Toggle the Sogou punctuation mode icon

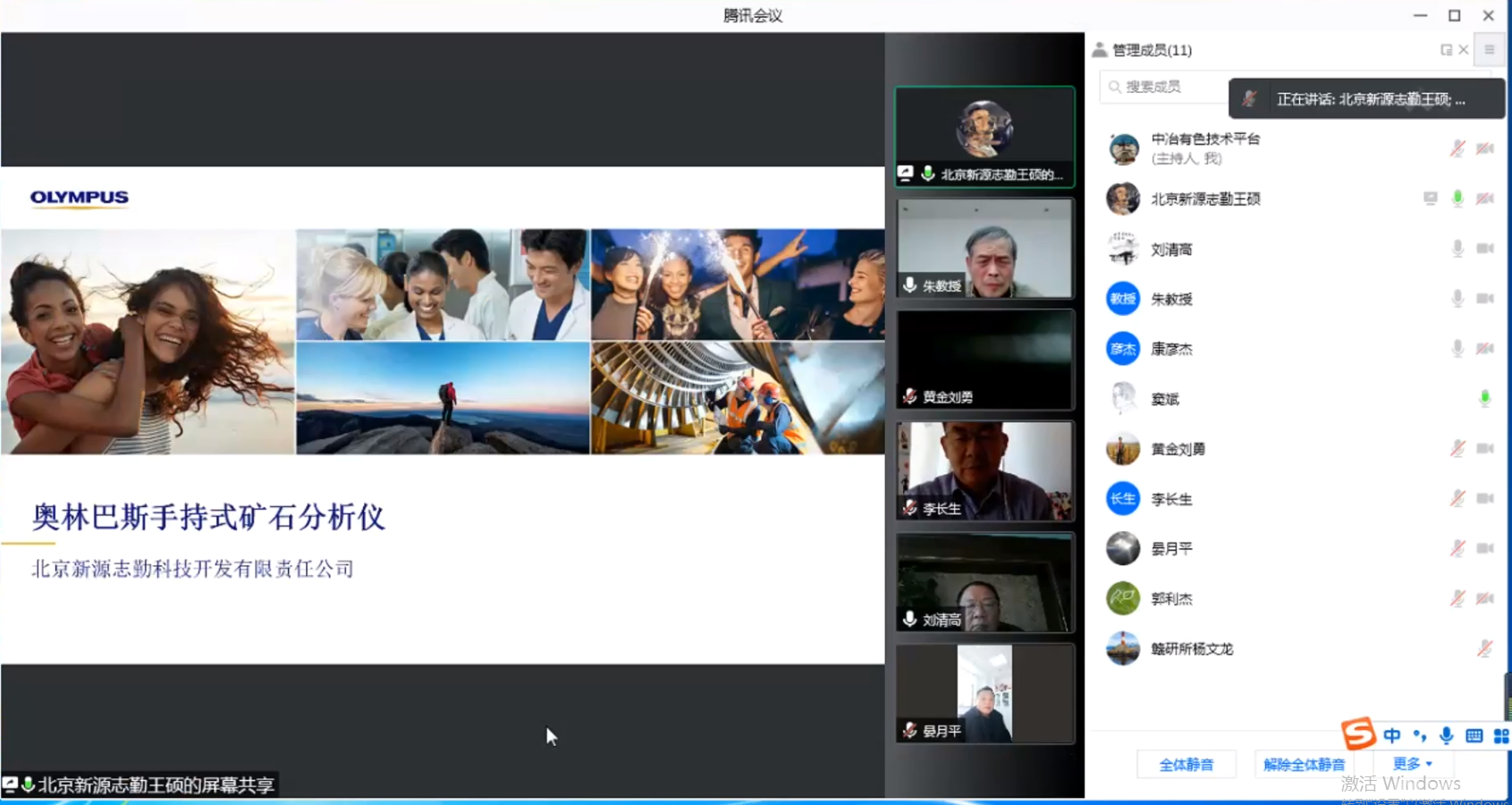[1420, 736]
